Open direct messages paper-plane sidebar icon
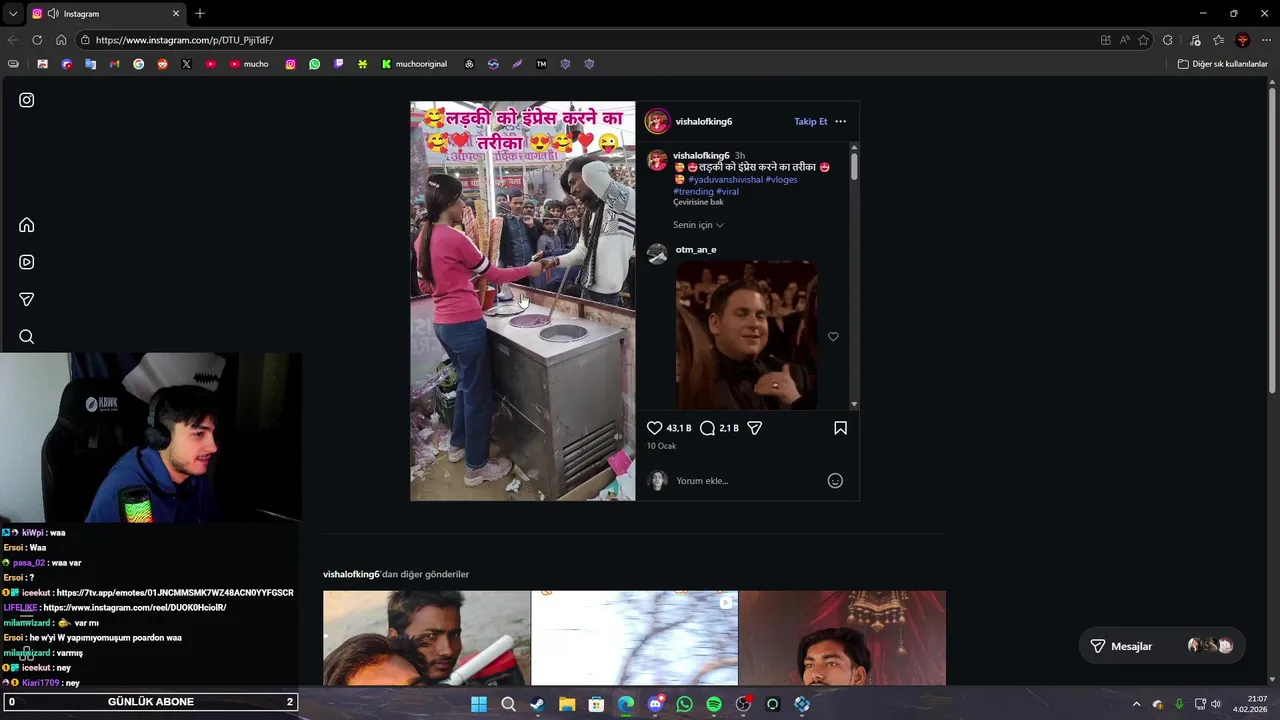 click(27, 299)
